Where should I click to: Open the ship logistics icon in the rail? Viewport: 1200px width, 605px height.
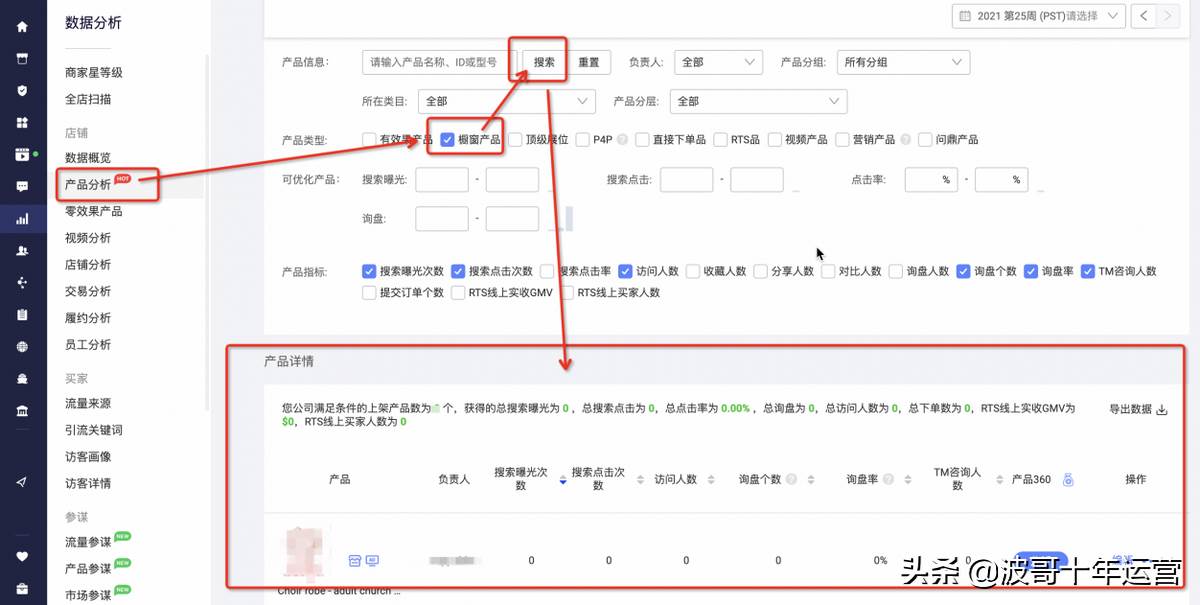(22, 380)
